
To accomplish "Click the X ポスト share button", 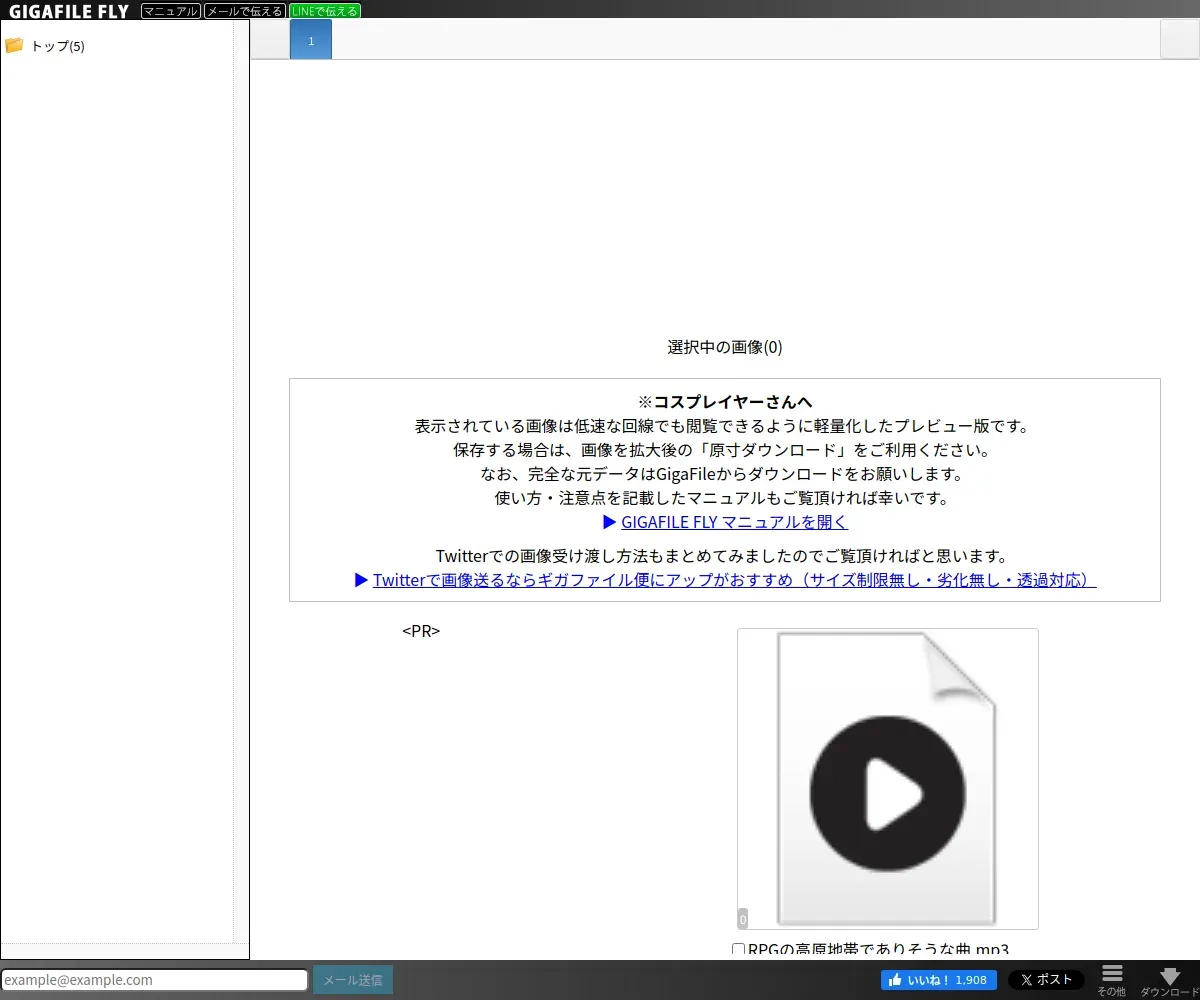I will (x=1046, y=980).
